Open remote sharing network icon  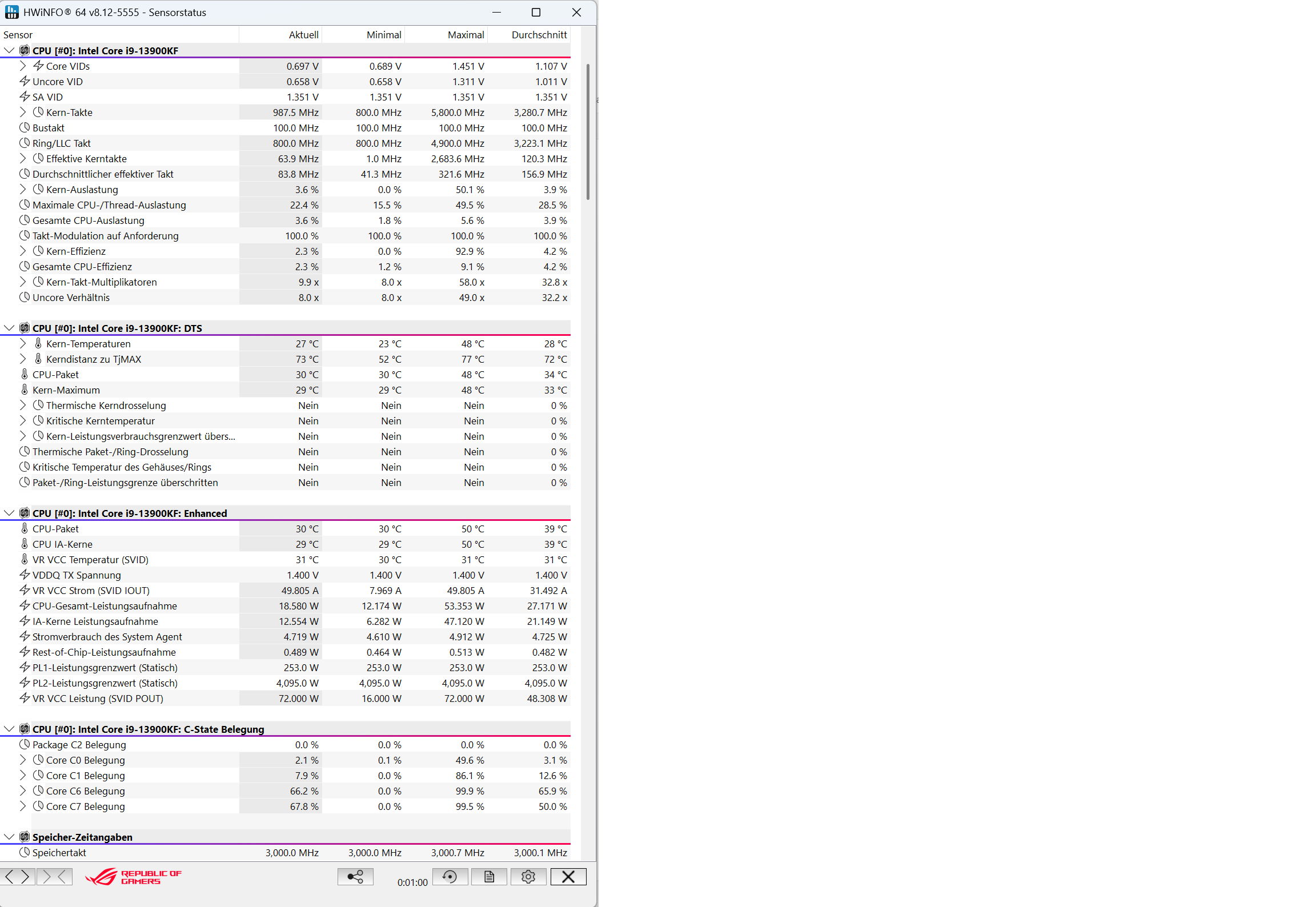click(x=355, y=877)
